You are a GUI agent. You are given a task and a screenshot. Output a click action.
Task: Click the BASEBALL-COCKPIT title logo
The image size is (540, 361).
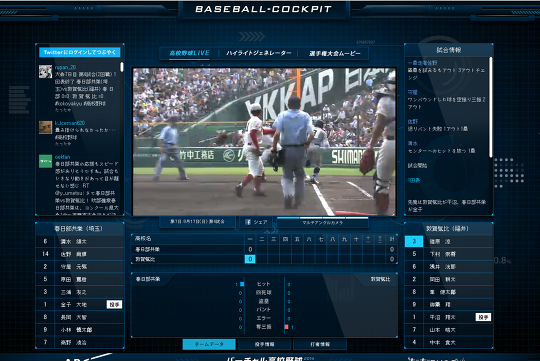[263, 9]
